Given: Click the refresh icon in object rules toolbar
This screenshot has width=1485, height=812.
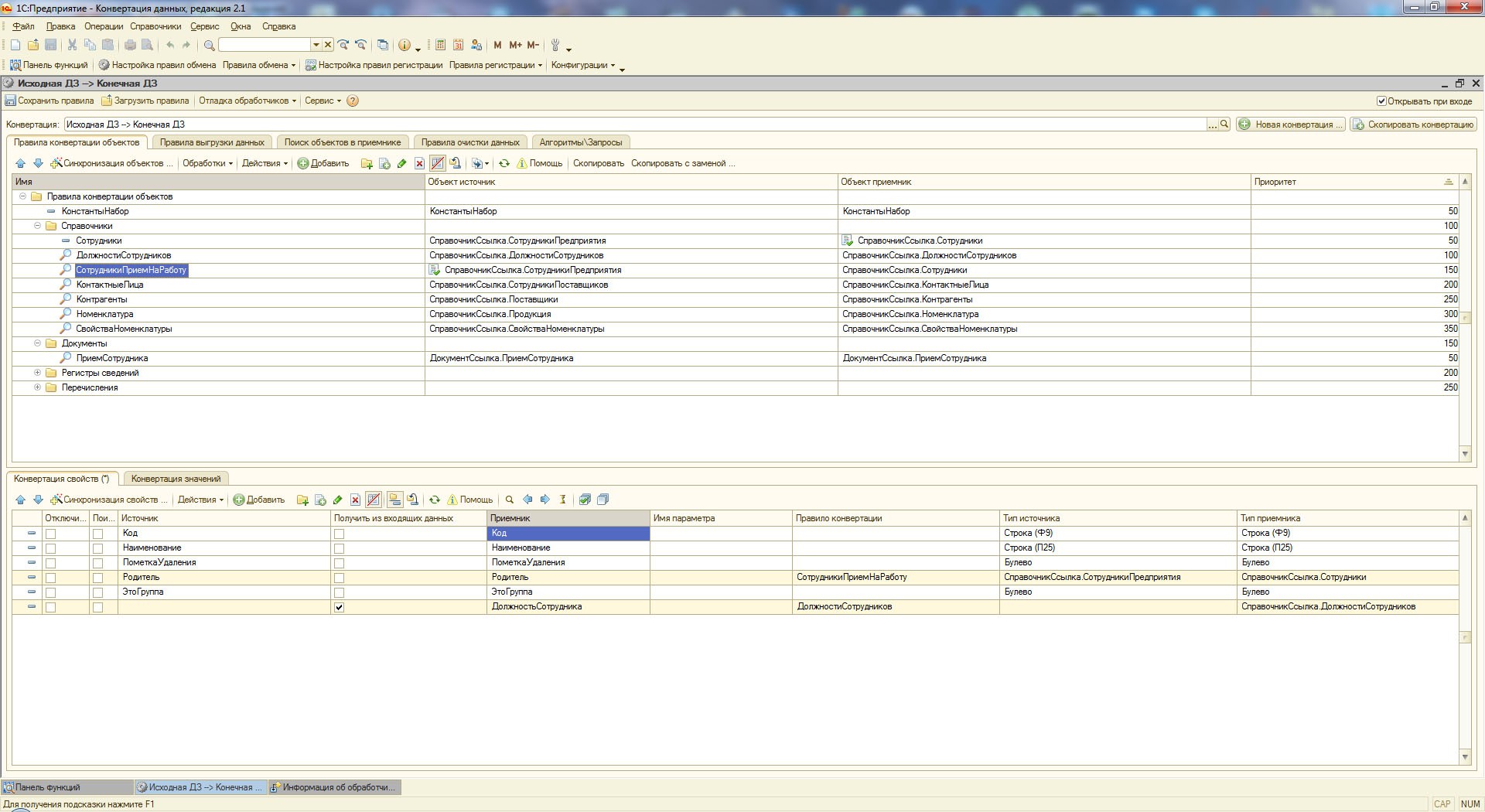Looking at the screenshot, I should (504, 163).
